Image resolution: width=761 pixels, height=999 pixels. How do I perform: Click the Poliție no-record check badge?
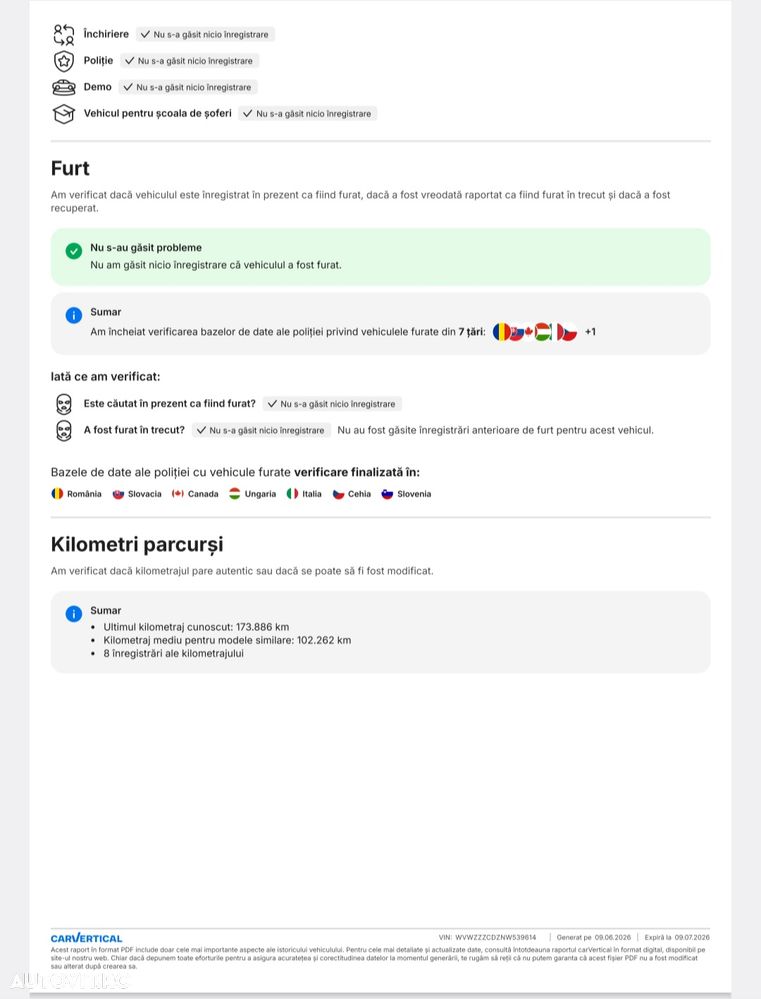(x=189, y=61)
